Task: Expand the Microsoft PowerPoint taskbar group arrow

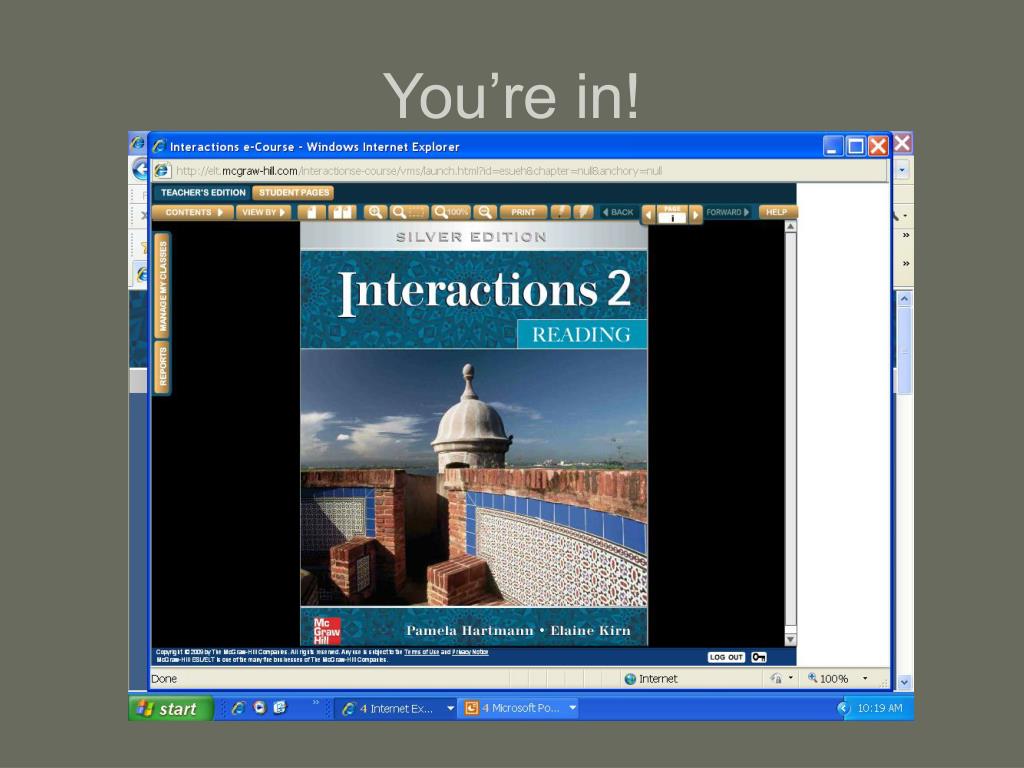Action: (573, 708)
